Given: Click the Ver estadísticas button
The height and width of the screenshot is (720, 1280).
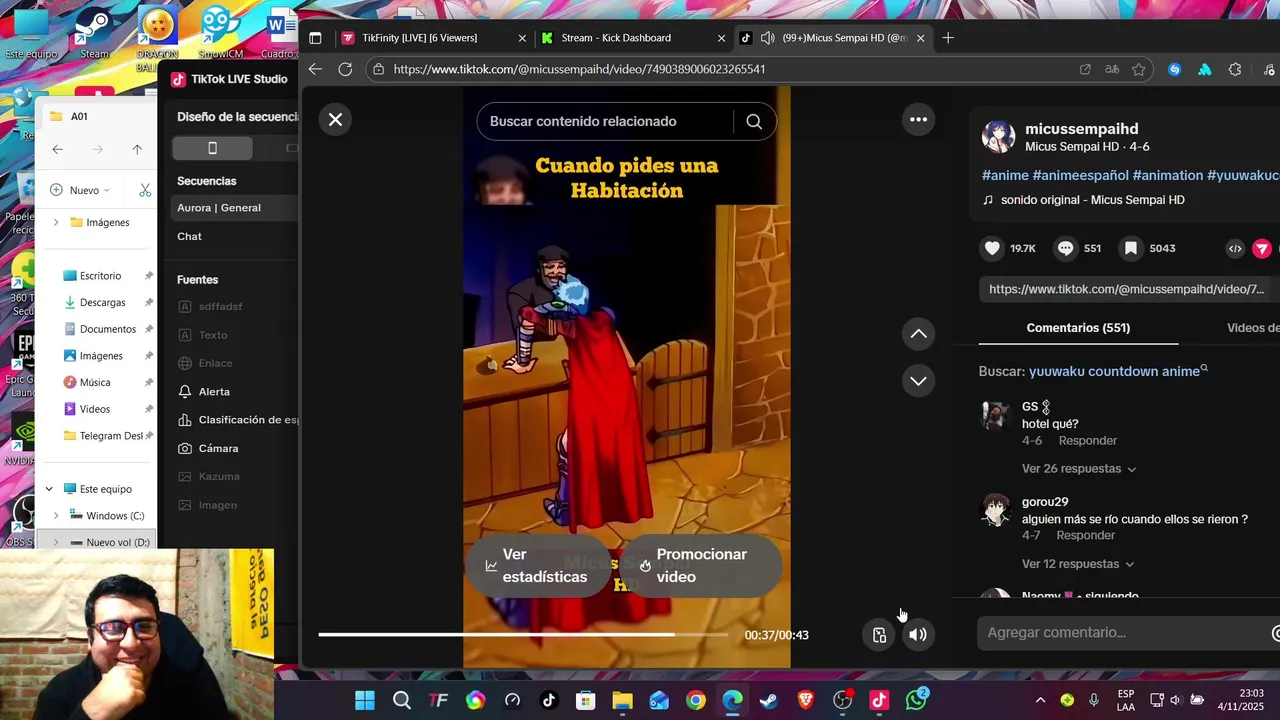Looking at the screenshot, I should [x=537, y=566].
